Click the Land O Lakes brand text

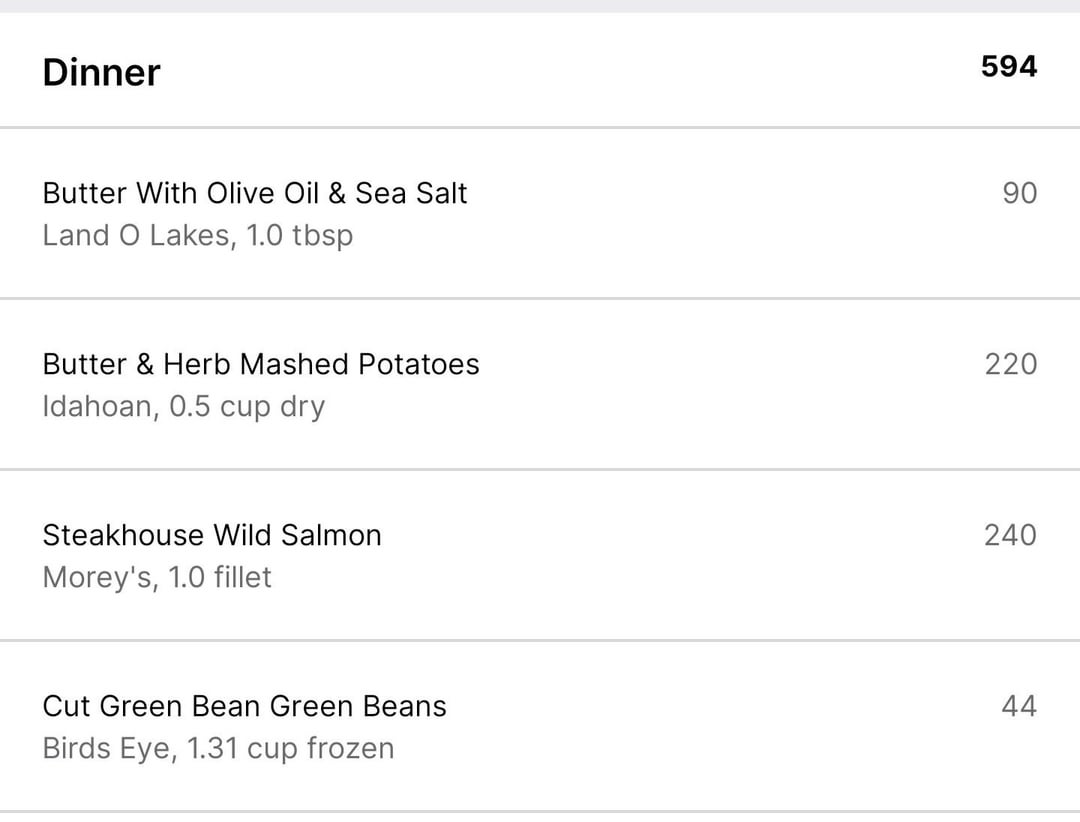pos(134,236)
